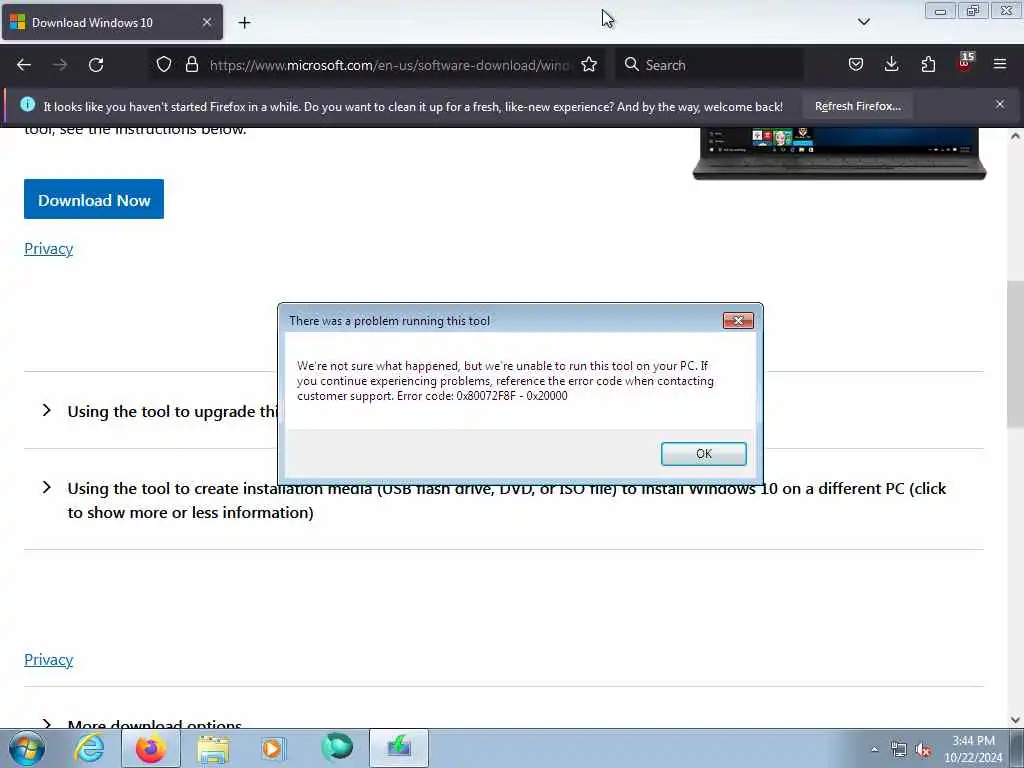
Task: Bookmark this page with the star
Action: click(589, 65)
